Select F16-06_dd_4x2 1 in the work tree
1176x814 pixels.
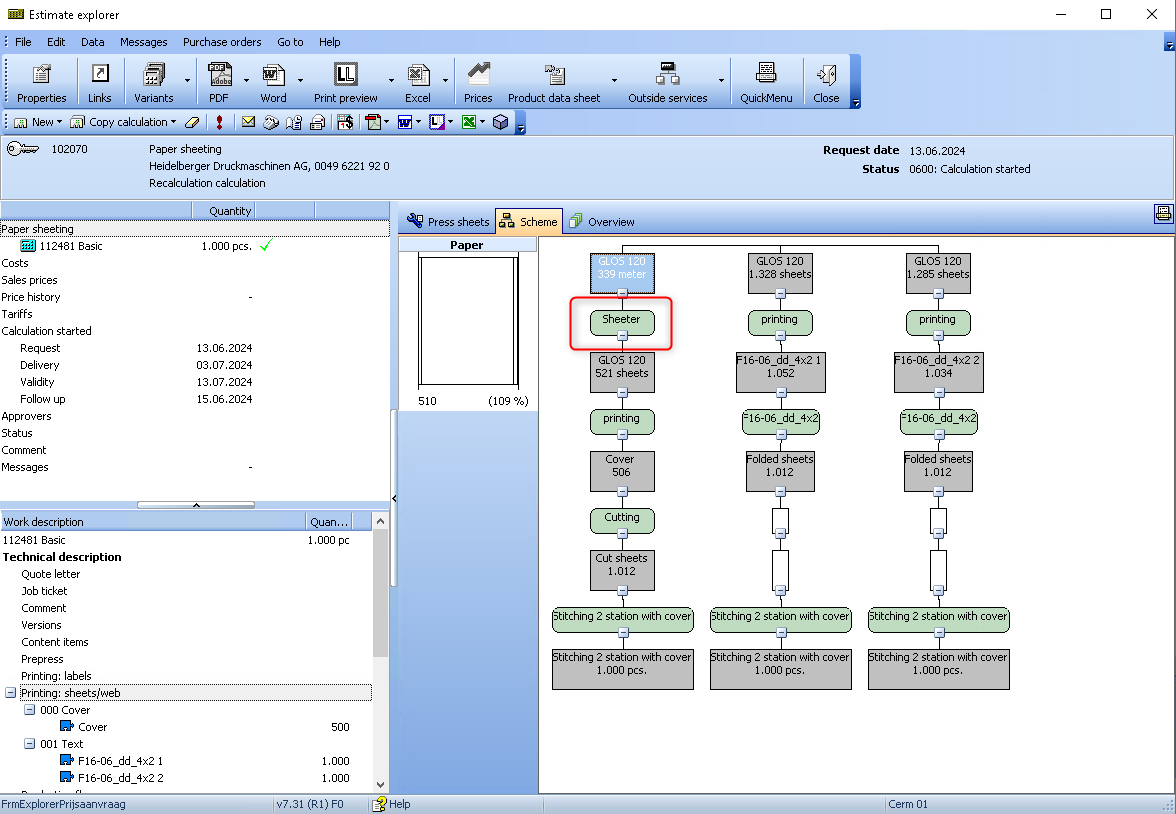120,761
